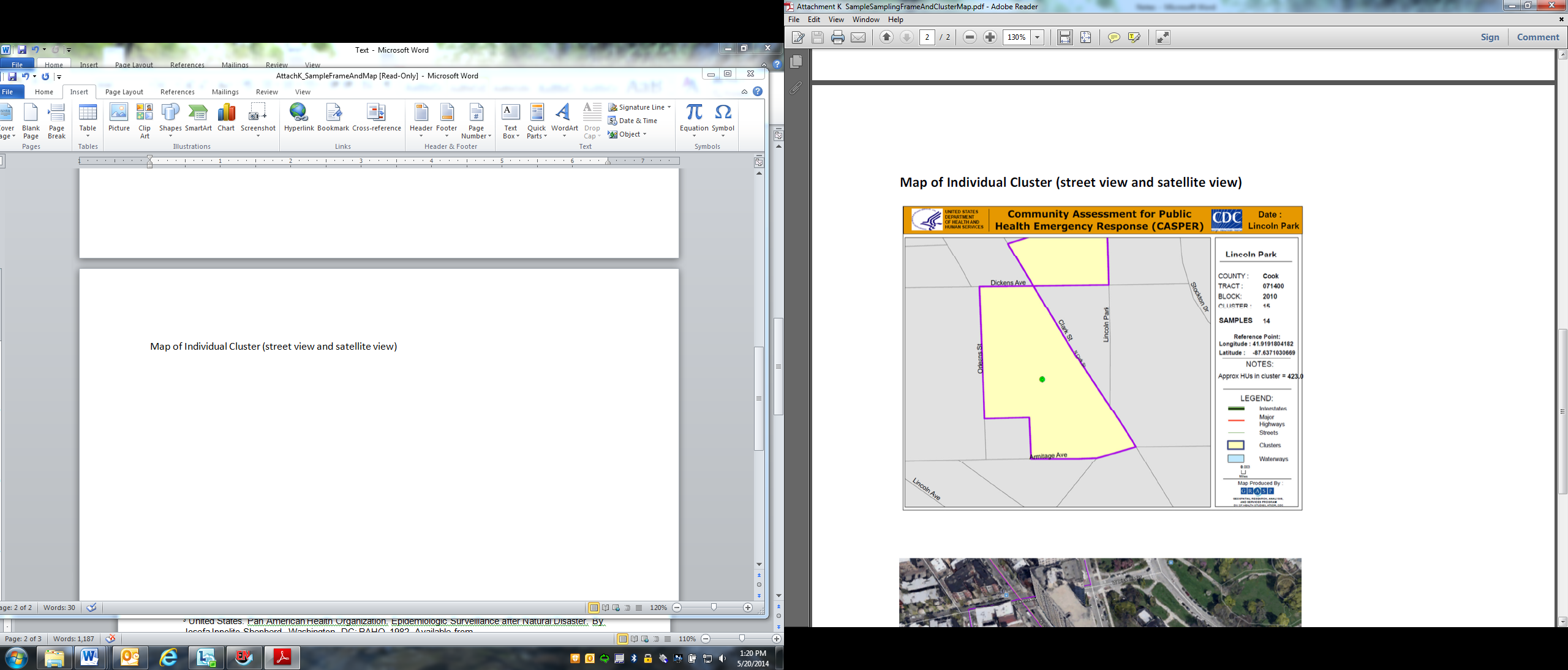1568x670 pixels.
Task: Open the Window menu in Adobe Reader
Action: [x=865, y=20]
